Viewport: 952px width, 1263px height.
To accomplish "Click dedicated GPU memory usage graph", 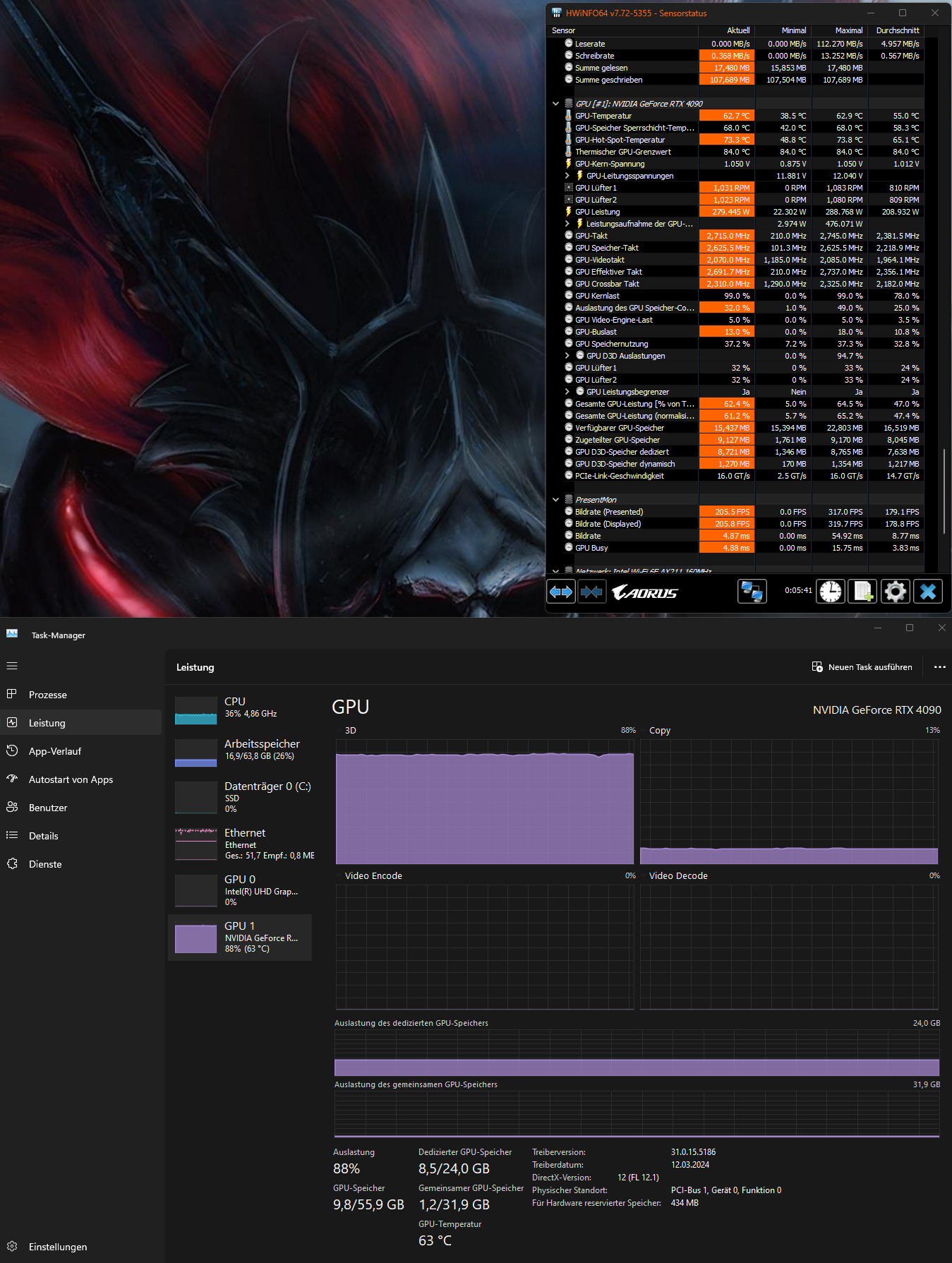I will point(637,1053).
